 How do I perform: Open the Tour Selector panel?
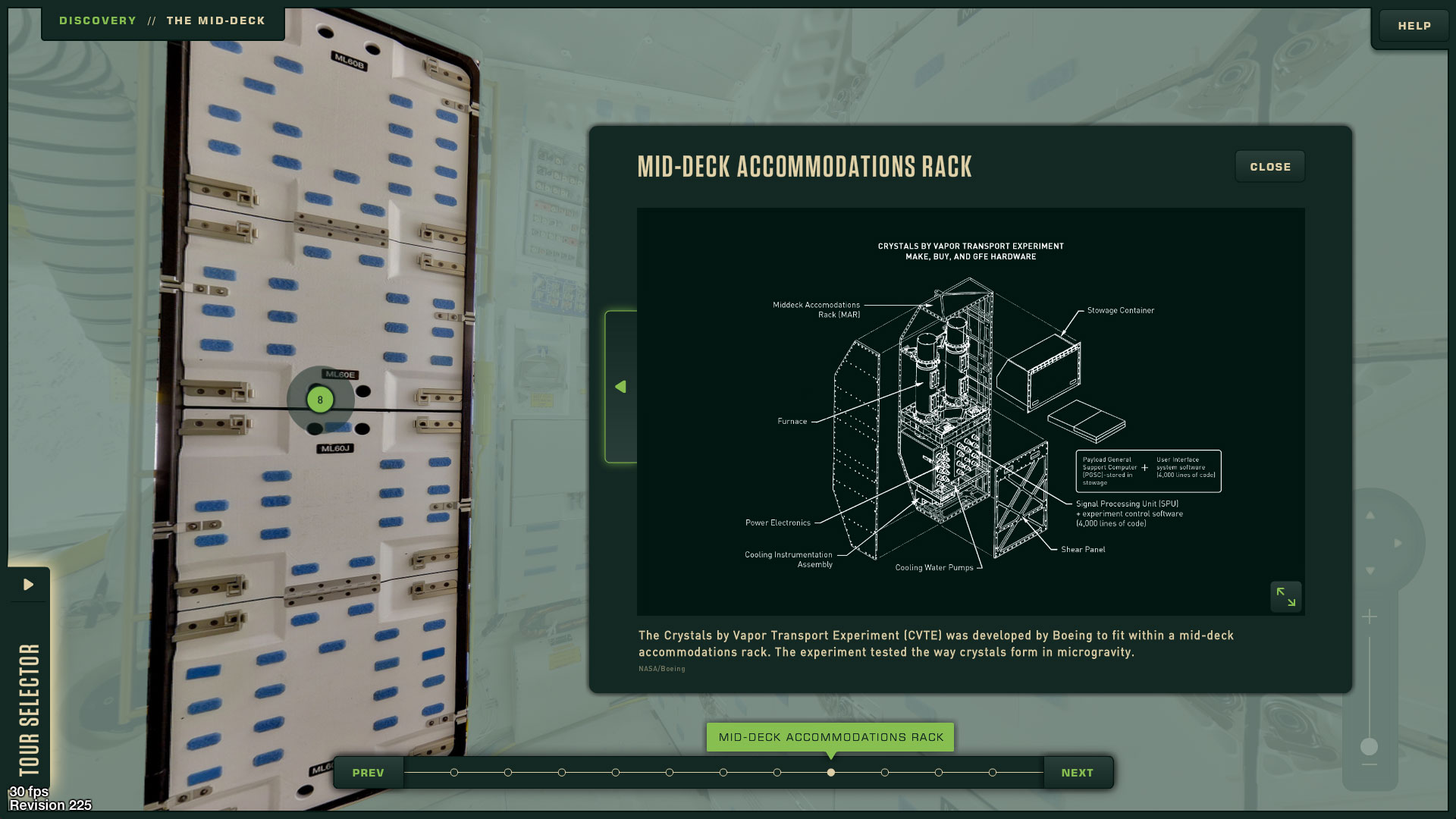[28, 585]
